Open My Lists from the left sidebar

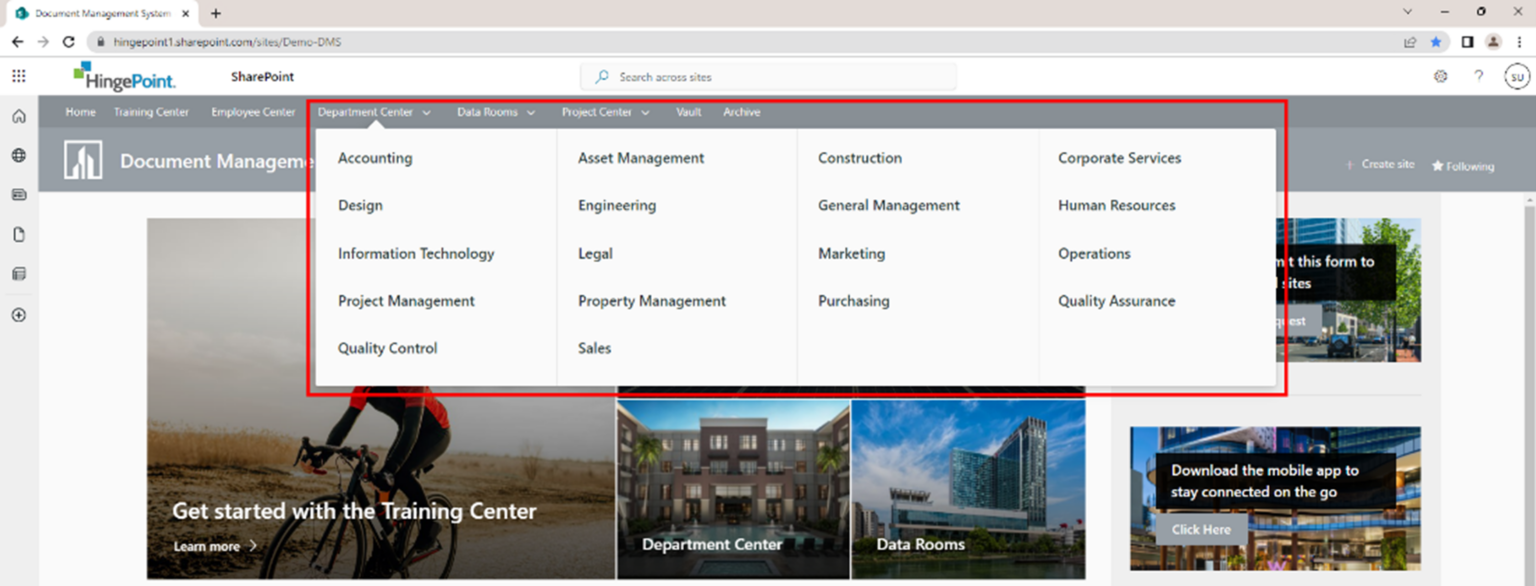pyautogui.click(x=18, y=274)
